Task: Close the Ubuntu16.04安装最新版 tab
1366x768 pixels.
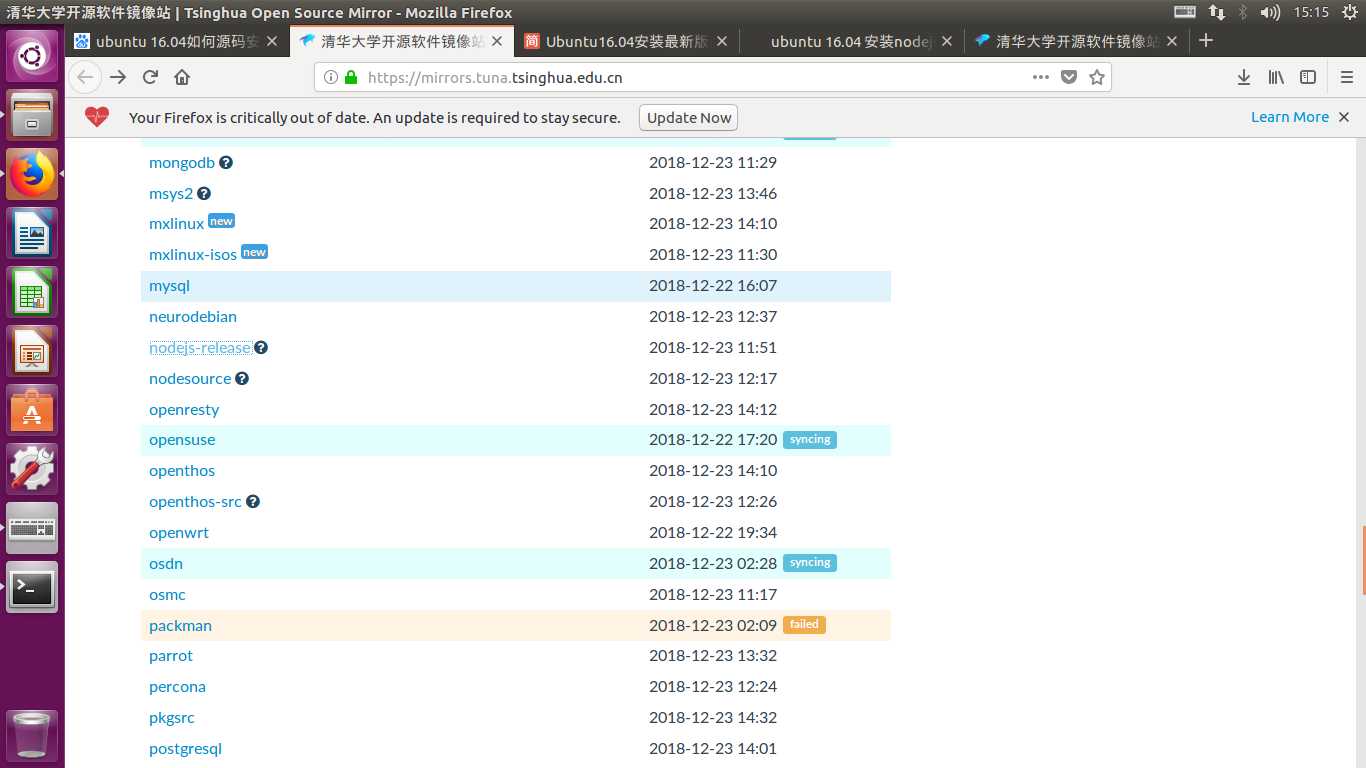Action: tap(722, 41)
